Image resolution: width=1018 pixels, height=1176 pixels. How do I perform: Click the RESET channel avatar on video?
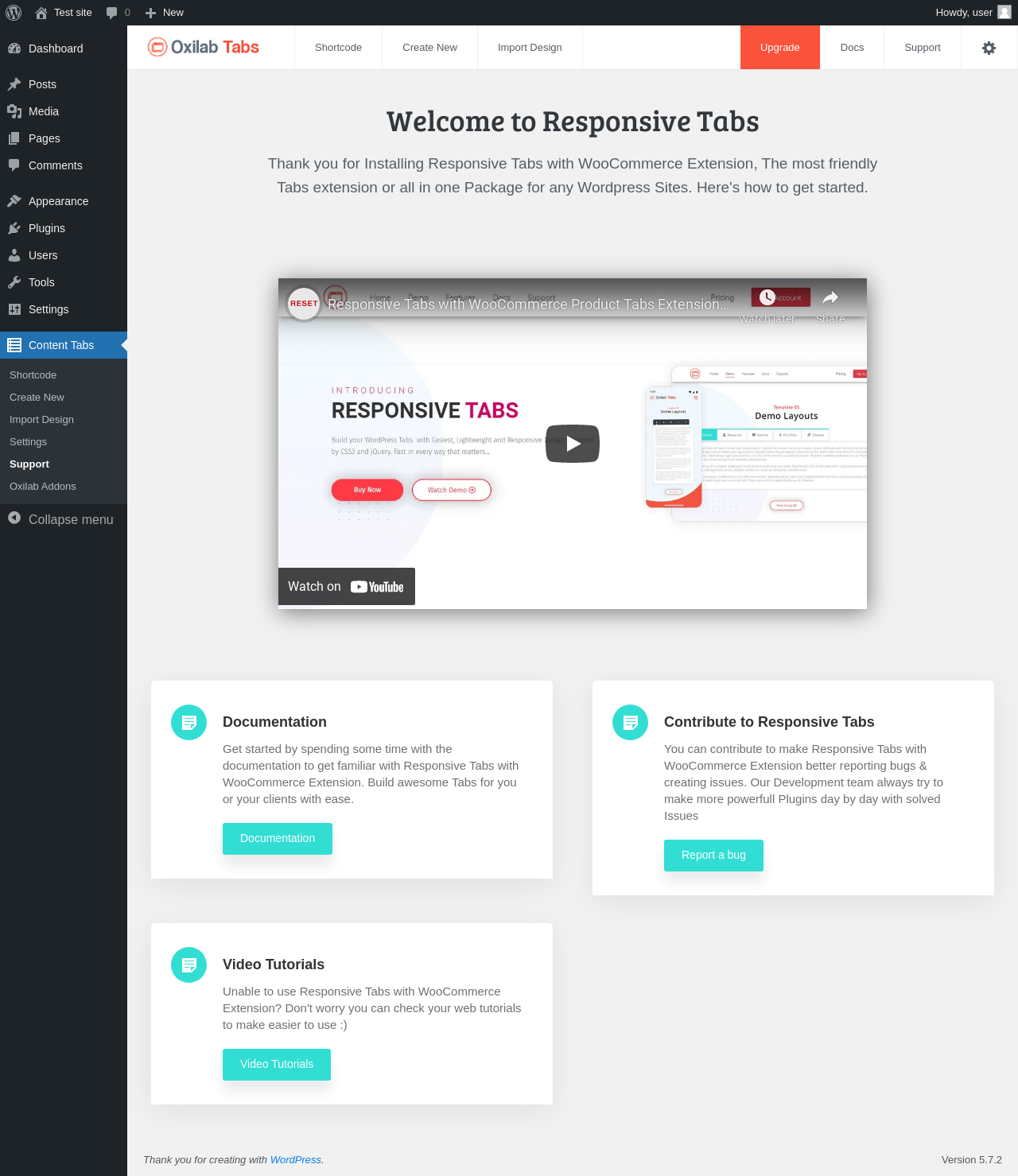tap(304, 304)
